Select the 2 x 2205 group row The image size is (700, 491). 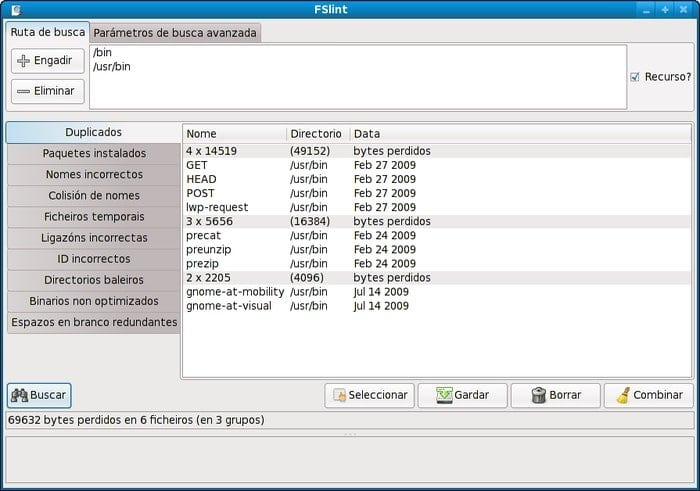pos(437,278)
